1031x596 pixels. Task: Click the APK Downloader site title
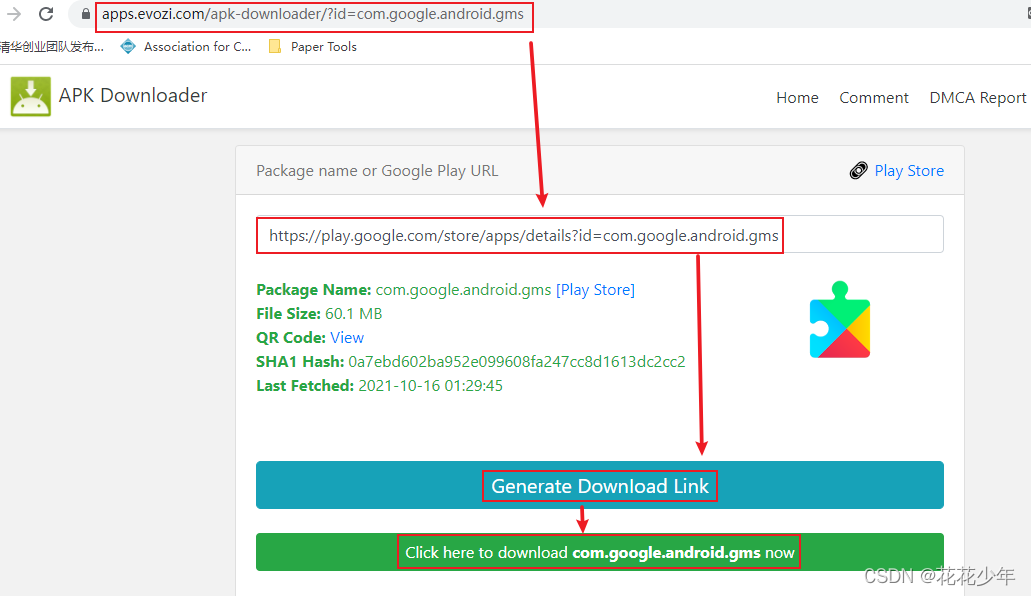click(133, 95)
